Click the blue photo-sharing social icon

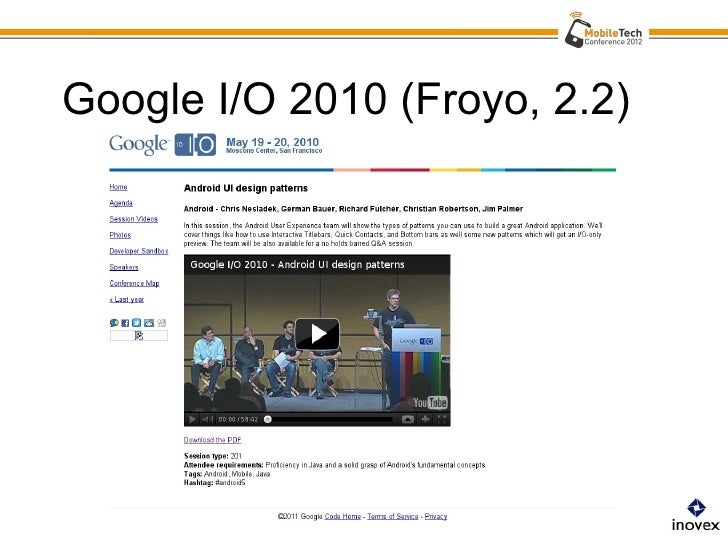(x=149, y=323)
